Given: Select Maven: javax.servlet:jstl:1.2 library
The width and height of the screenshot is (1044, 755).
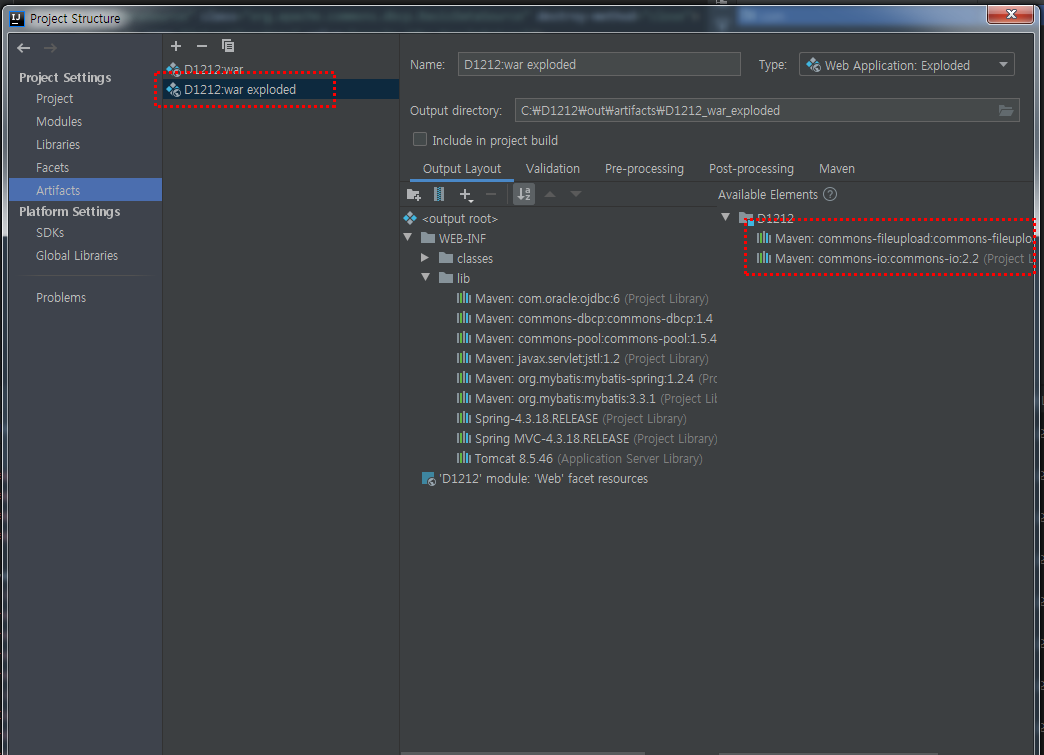Looking at the screenshot, I should (583, 358).
